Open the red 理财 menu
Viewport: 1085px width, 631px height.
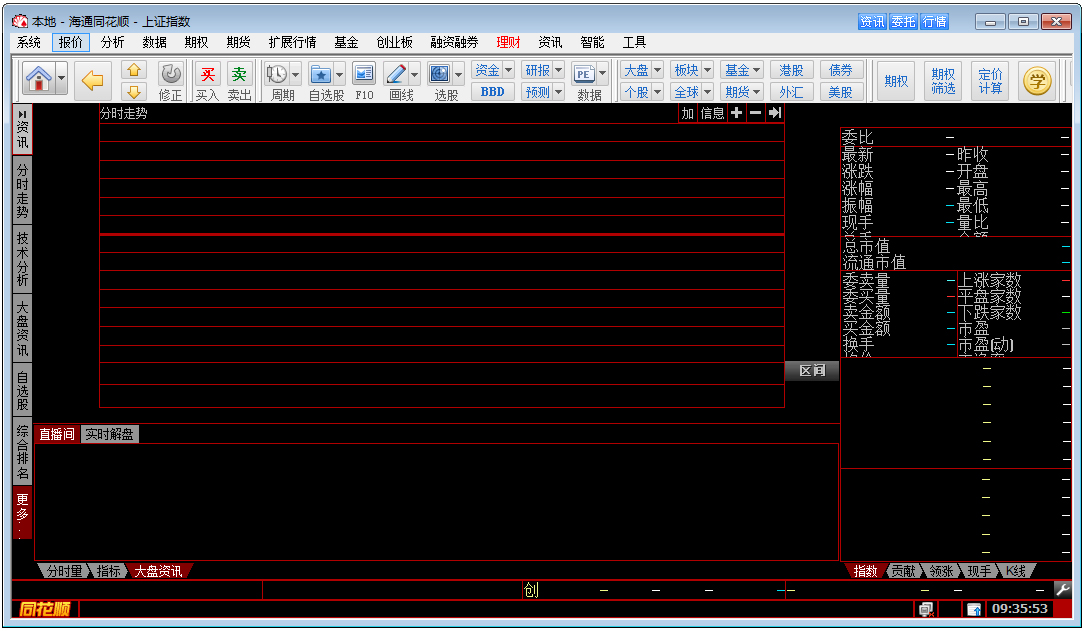coord(508,42)
